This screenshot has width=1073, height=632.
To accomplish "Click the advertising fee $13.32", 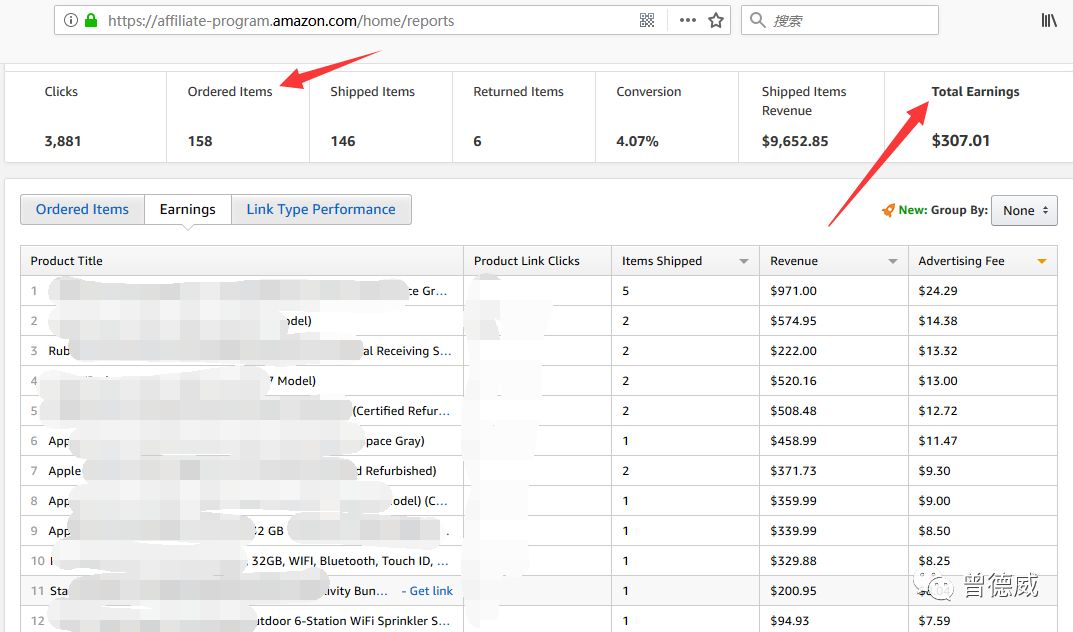I will pyautogui.click(x=938, y=351).
